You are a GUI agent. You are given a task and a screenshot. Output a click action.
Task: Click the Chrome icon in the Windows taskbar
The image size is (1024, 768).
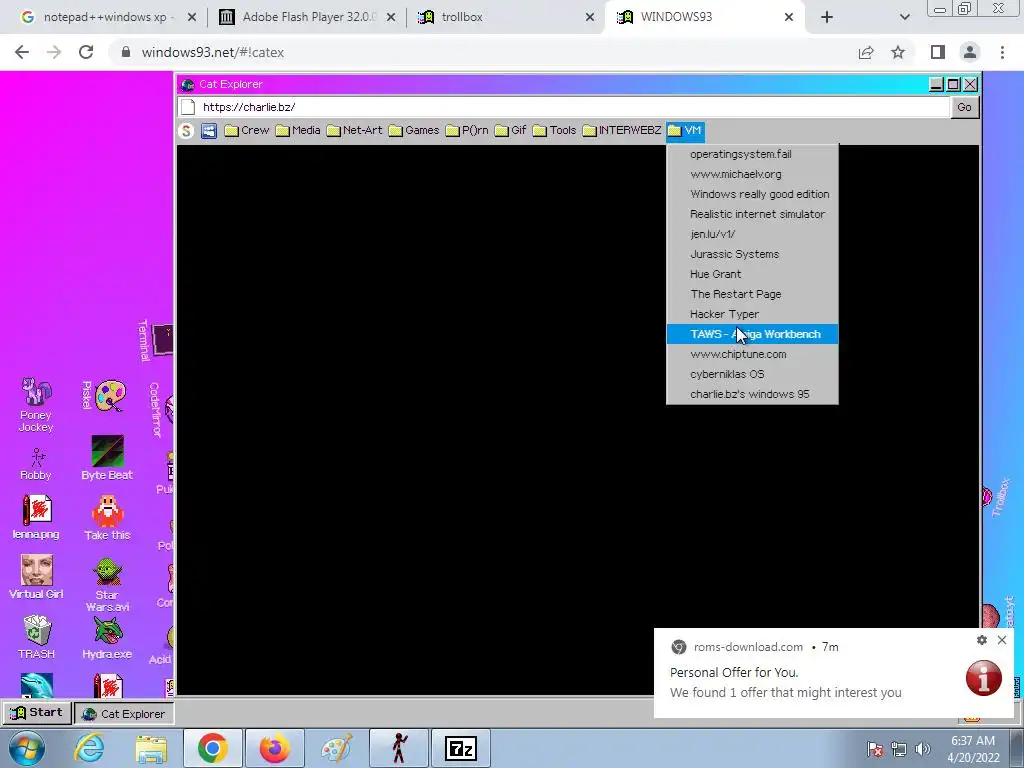(212, 748)
